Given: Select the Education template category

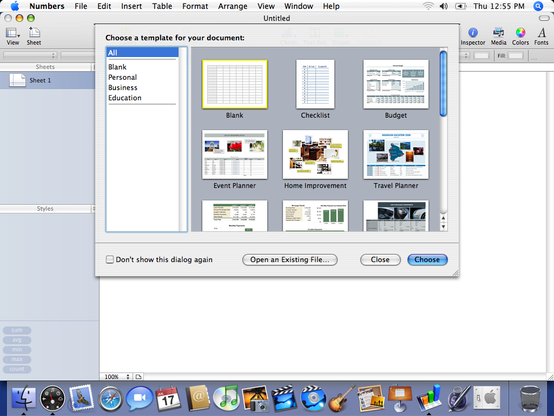Looking at the screenshot, I should [x=143, y=98].
